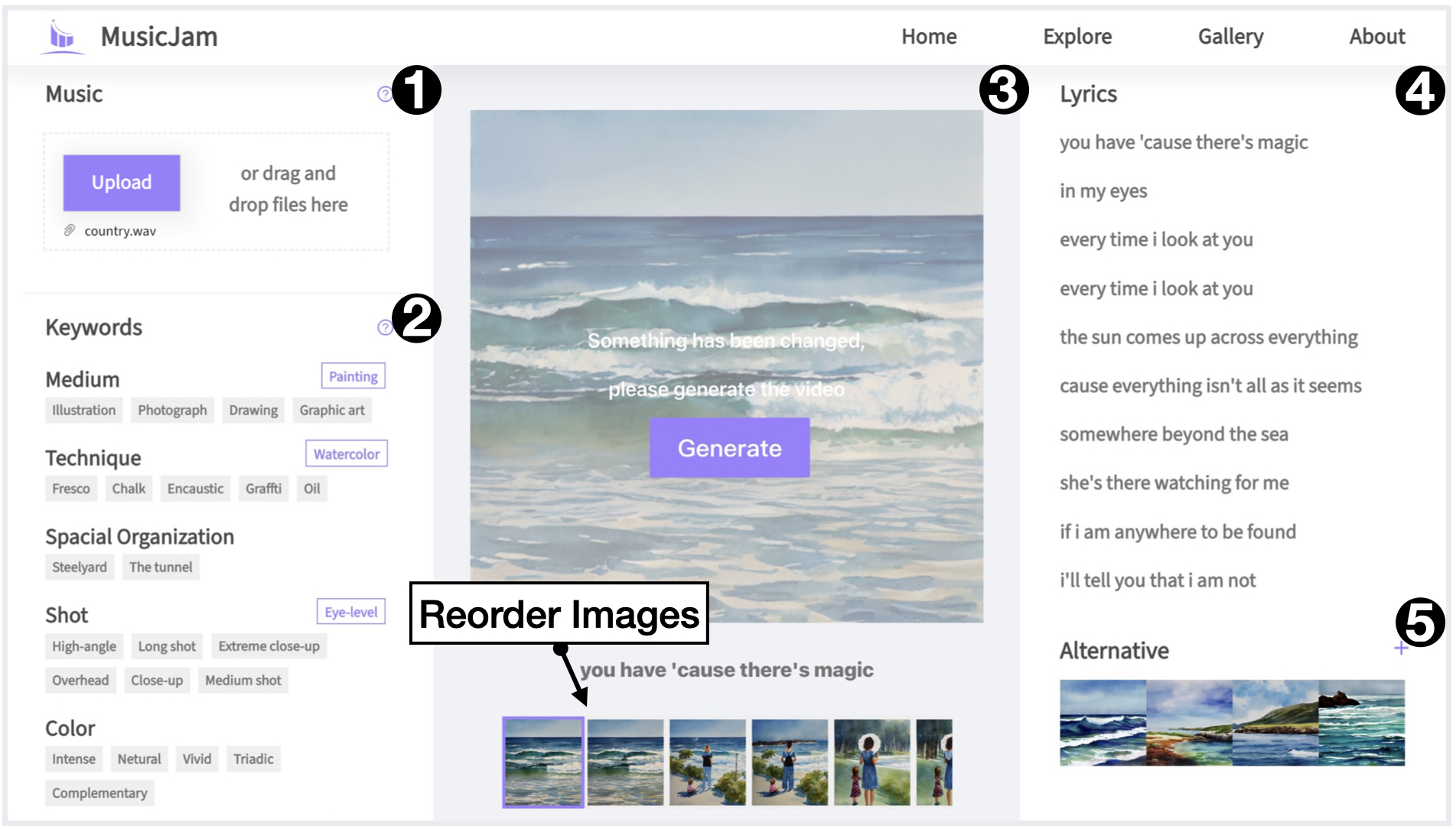Select Extreme close-up shot
Viewport: 1456px width, 829px height.
[x=269, y=646]
